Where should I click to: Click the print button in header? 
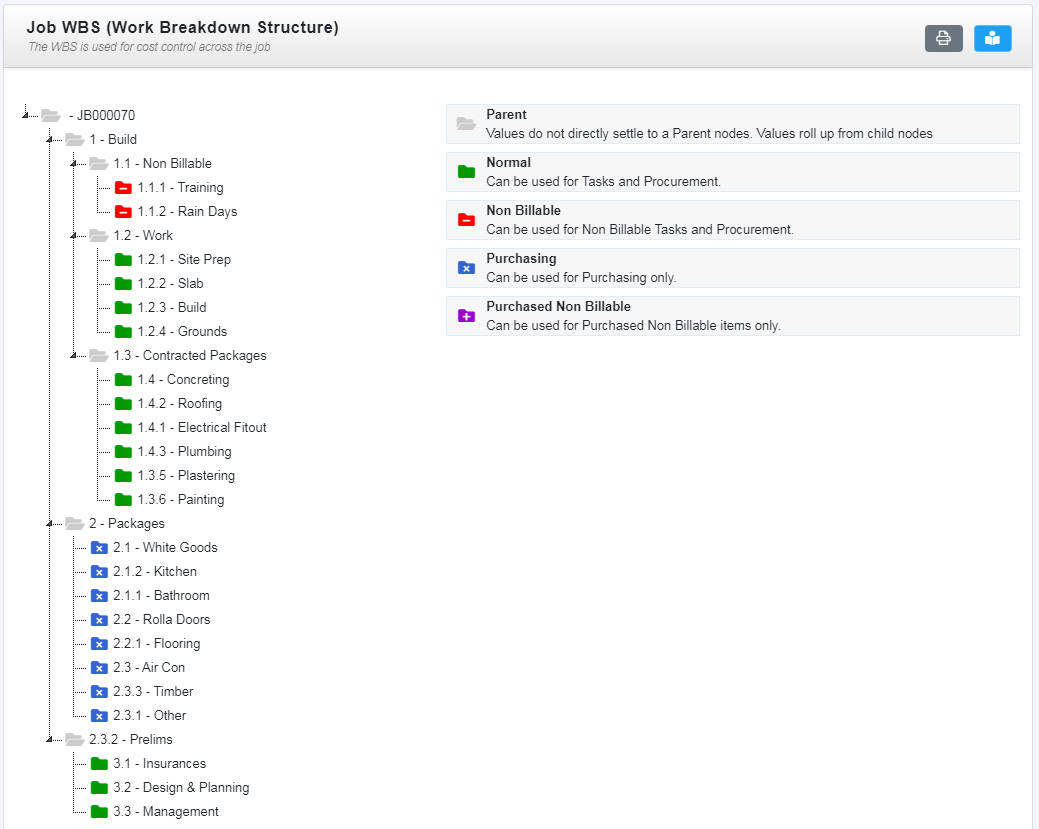pyautogui.click(x=944, y=38)
